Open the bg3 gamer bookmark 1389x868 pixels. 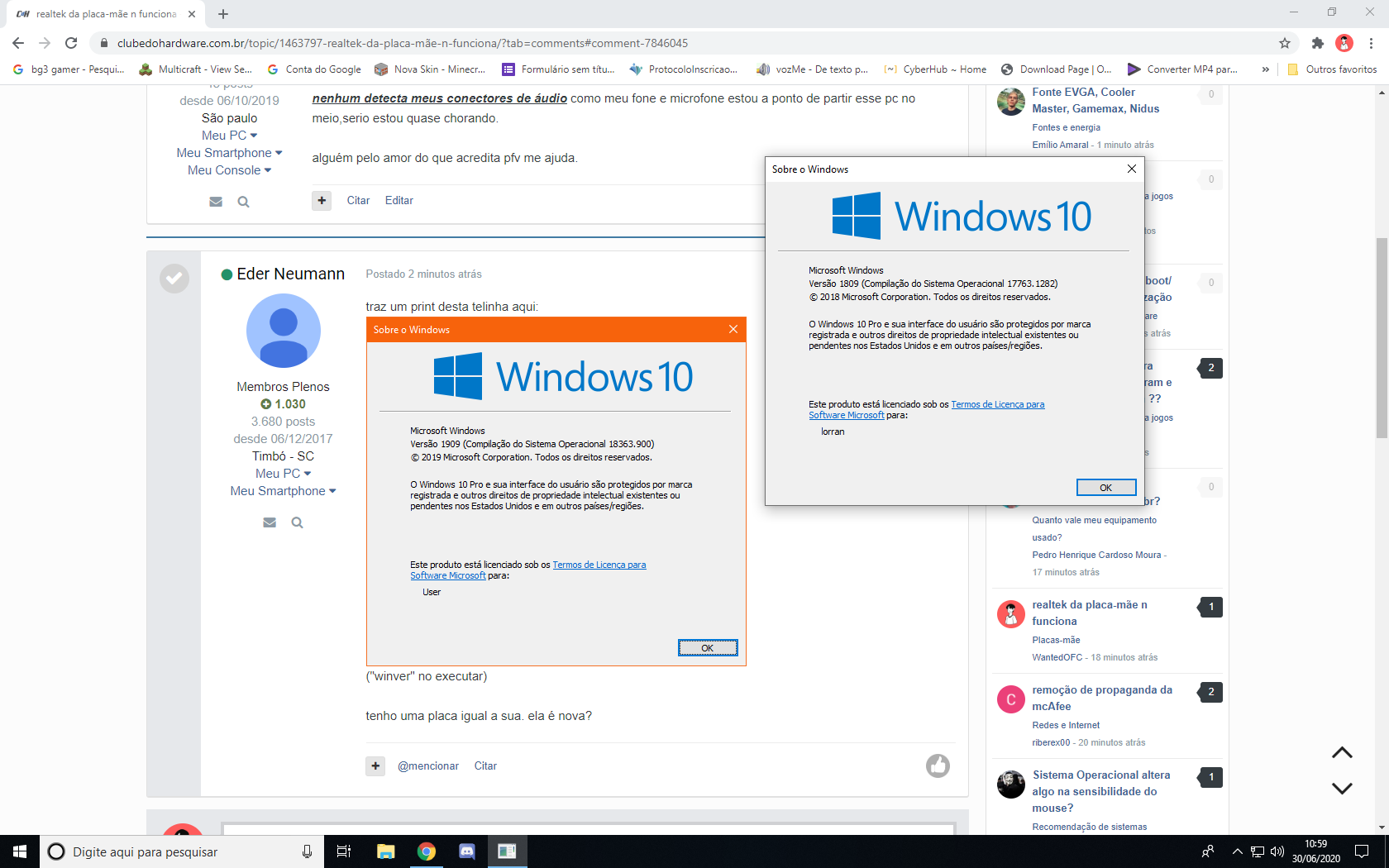point(69,69)
